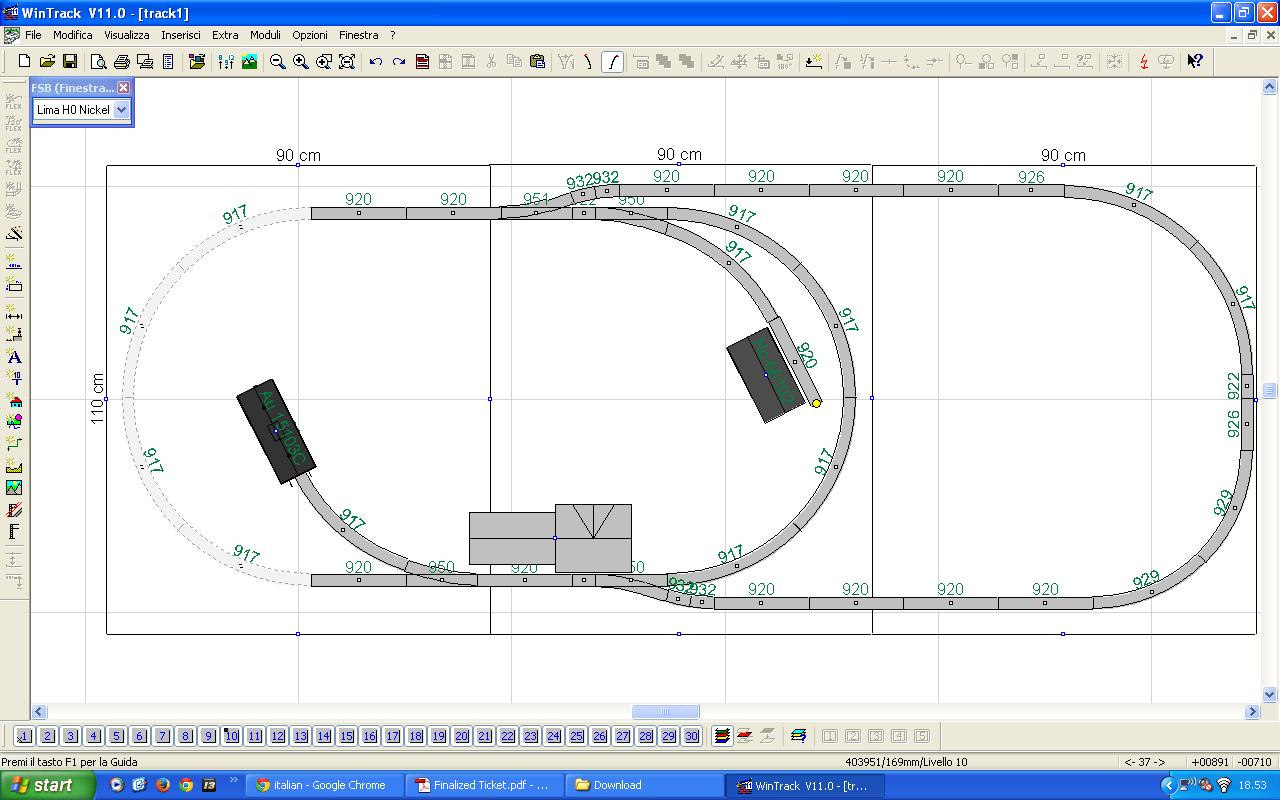Activate the curve drawing tool
The height and width of the screenshot is (800, 1280).
click(613, 62)
